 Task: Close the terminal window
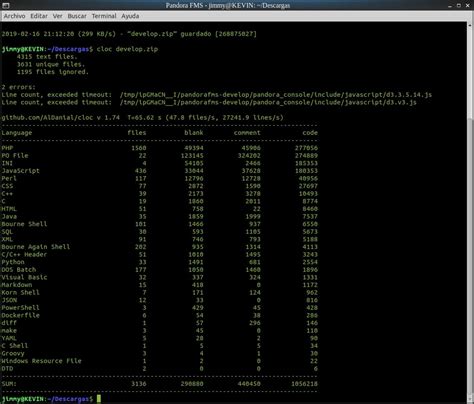click(468, 5)
